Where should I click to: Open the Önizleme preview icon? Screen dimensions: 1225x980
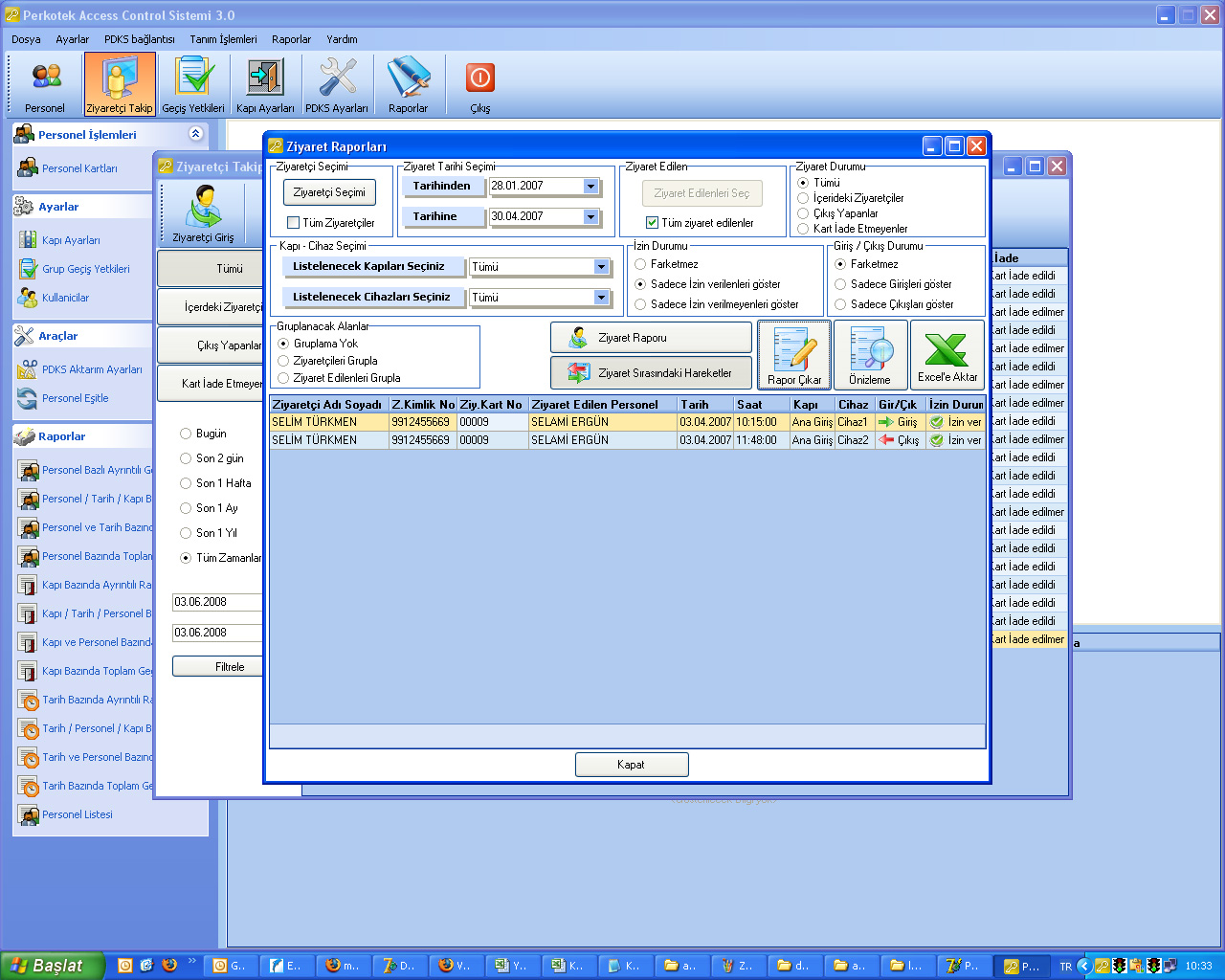click(x=870, y=355)
